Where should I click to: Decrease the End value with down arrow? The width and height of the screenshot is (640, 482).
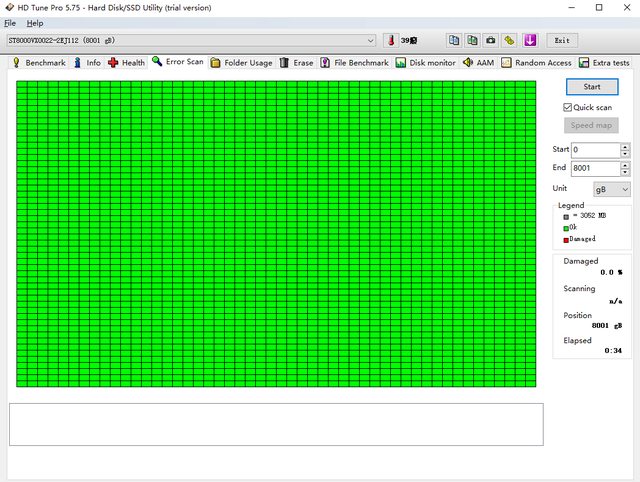point(625,172)
